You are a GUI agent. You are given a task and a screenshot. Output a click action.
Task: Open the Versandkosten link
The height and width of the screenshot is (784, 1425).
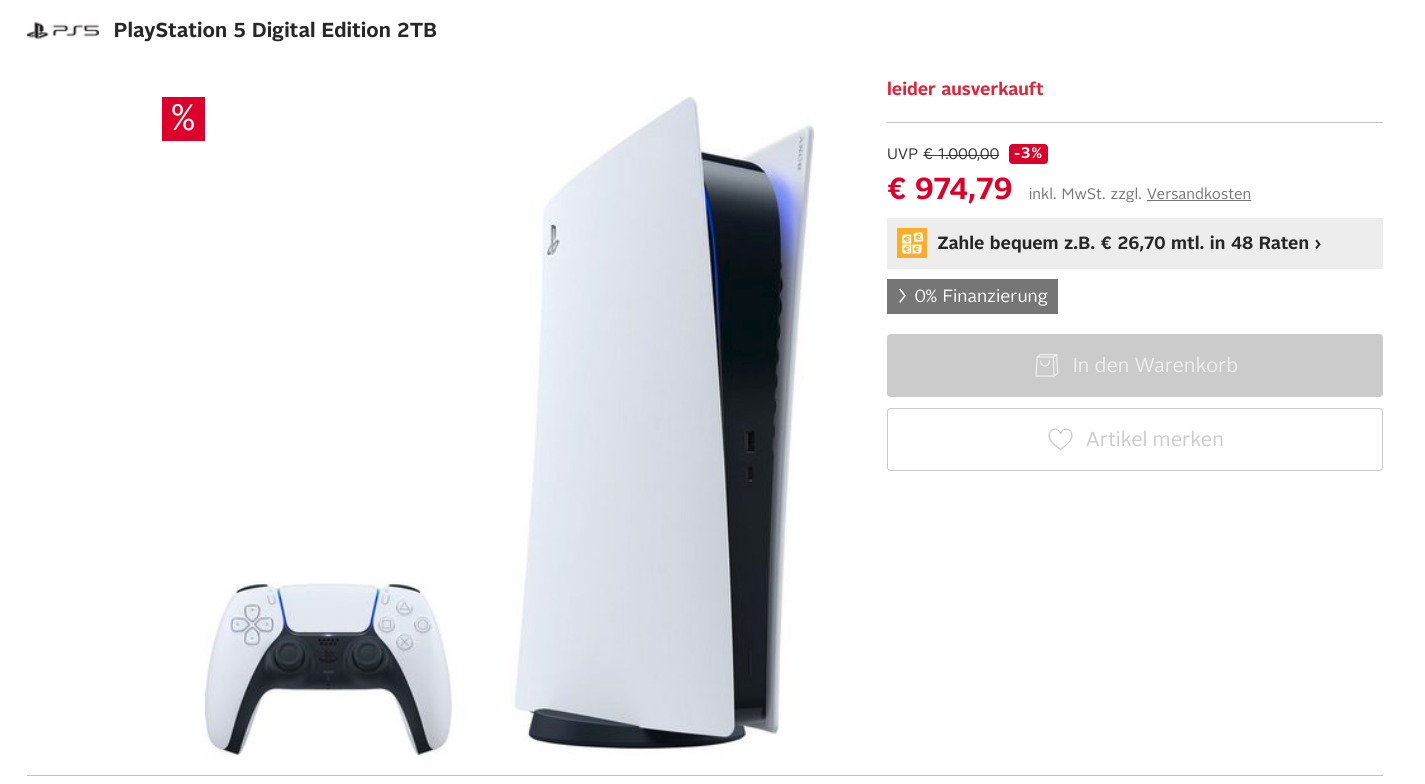(x=1199, y=194)
